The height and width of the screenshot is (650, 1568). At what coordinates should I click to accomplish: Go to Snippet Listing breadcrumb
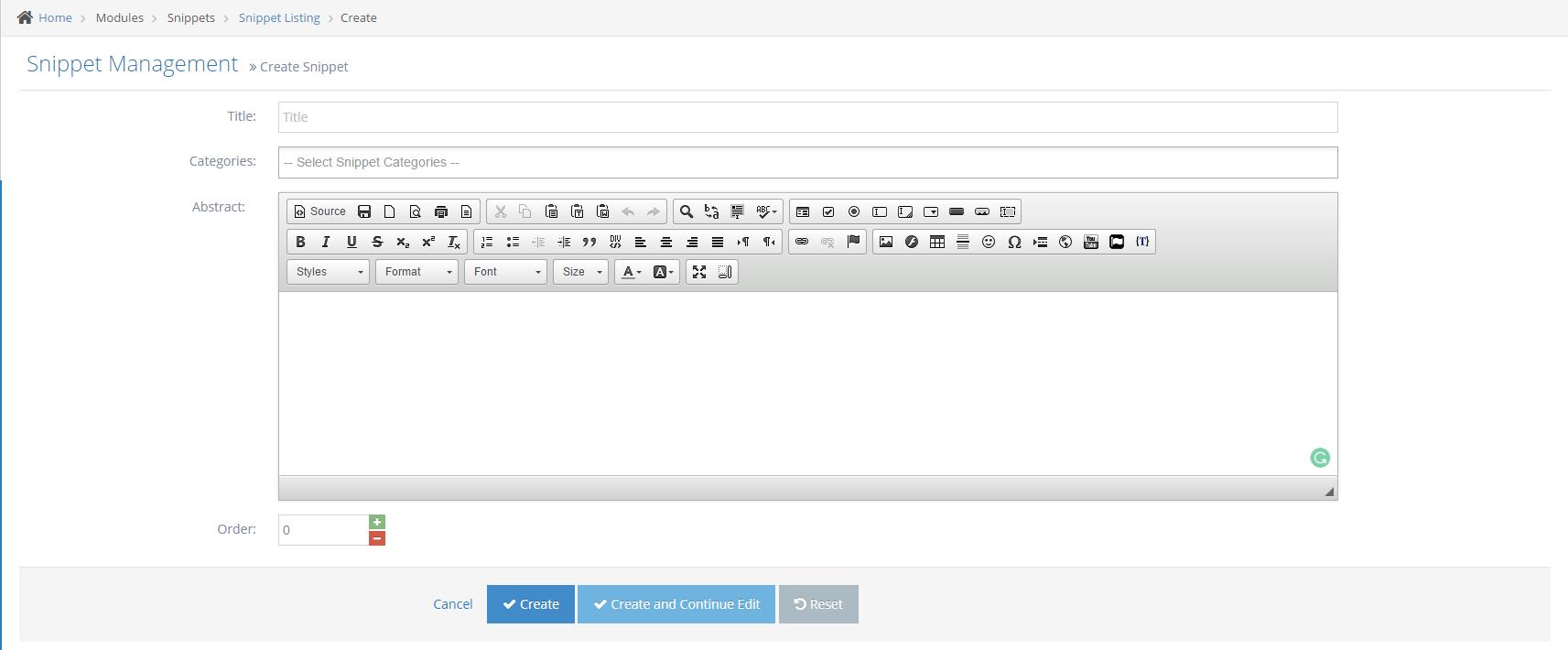279,18
